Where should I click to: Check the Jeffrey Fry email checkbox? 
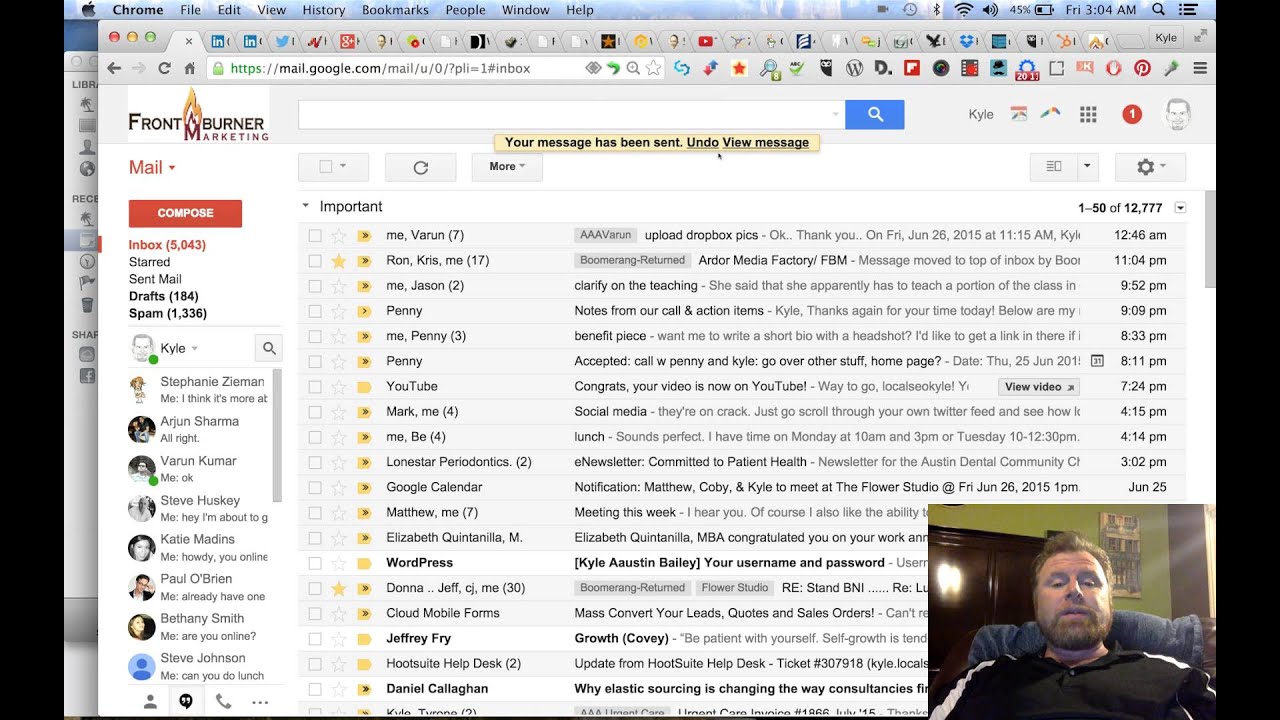(315, 639)
